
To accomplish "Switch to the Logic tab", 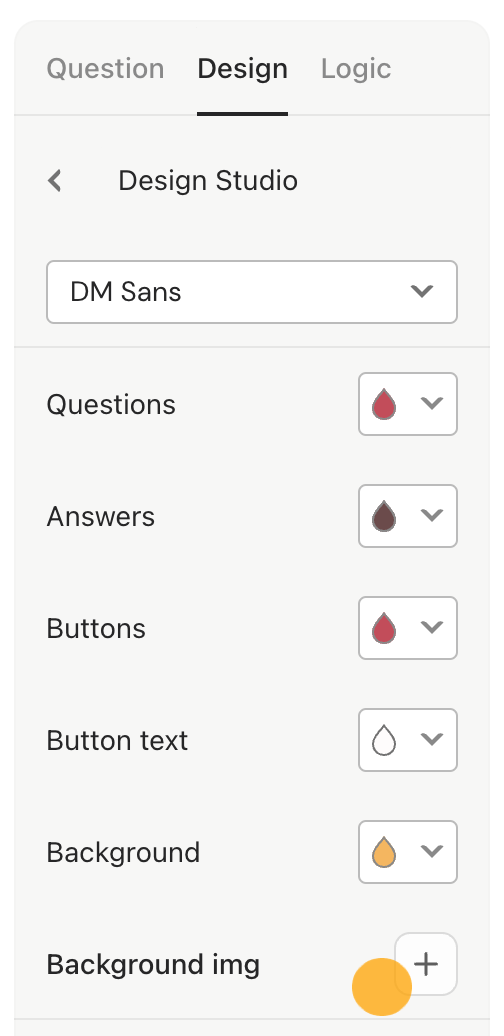I will click(x=356, y=69).
